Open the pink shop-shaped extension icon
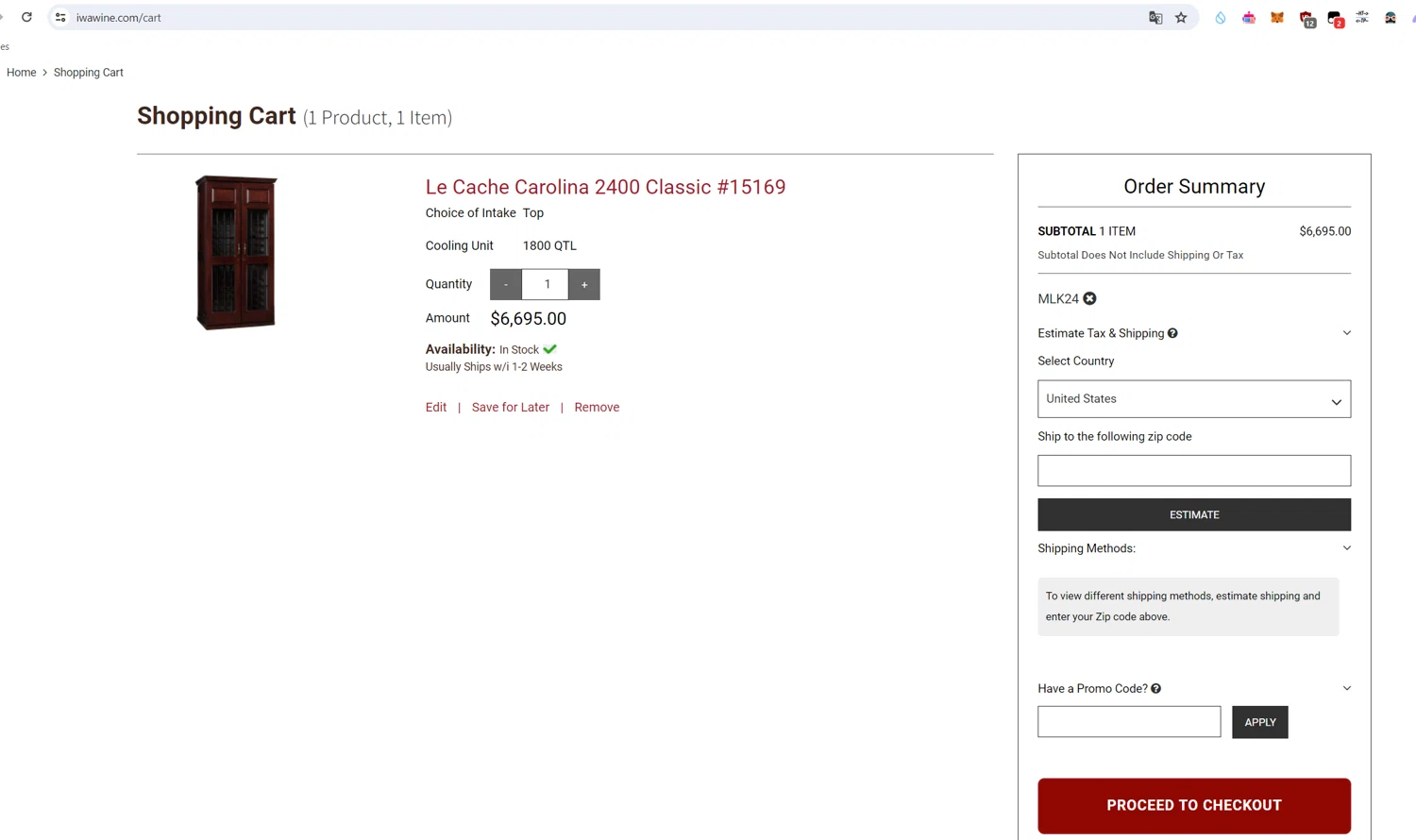 1249,17
